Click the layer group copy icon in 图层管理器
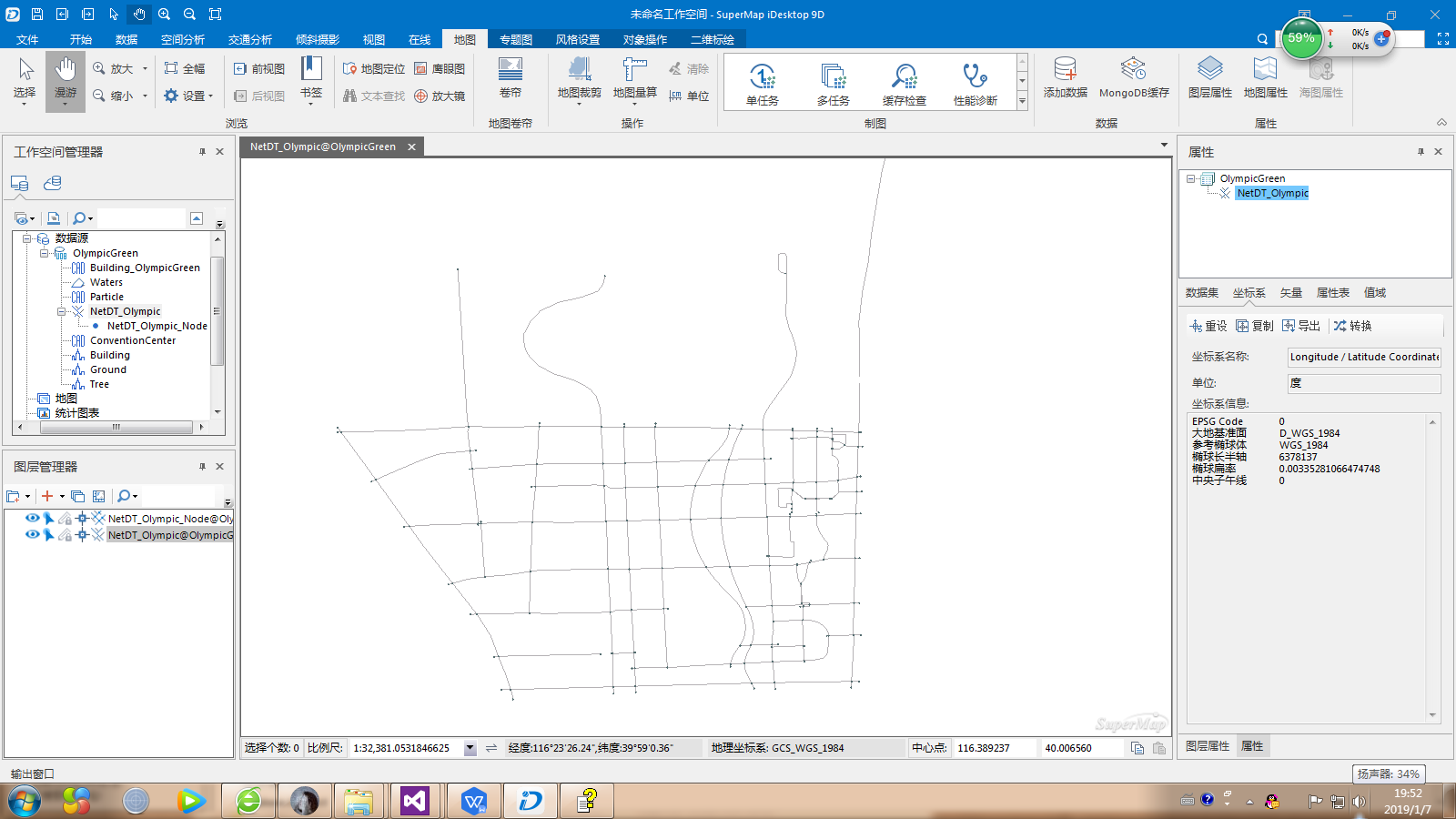This screenshot has height=819, width=1456. click(x=78, y=496)
